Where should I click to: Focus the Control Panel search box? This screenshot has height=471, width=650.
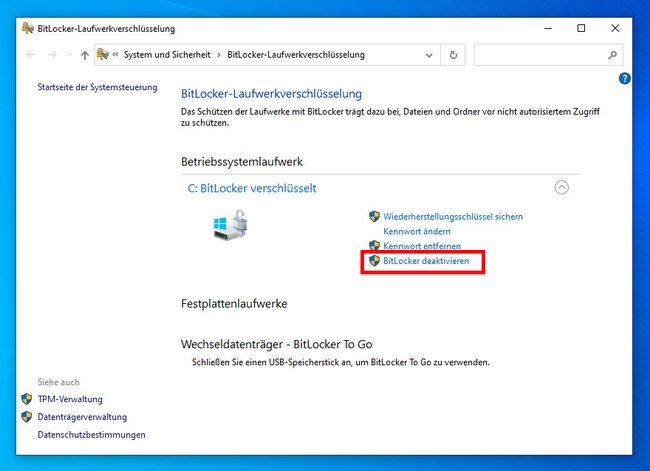coord(548,55)
